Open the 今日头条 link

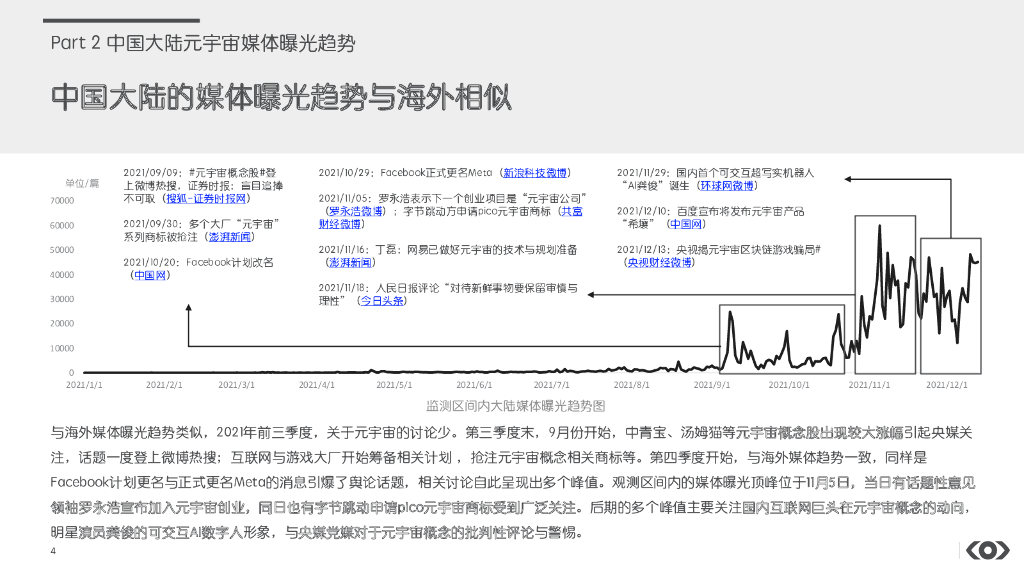click(x=382, y=301)
